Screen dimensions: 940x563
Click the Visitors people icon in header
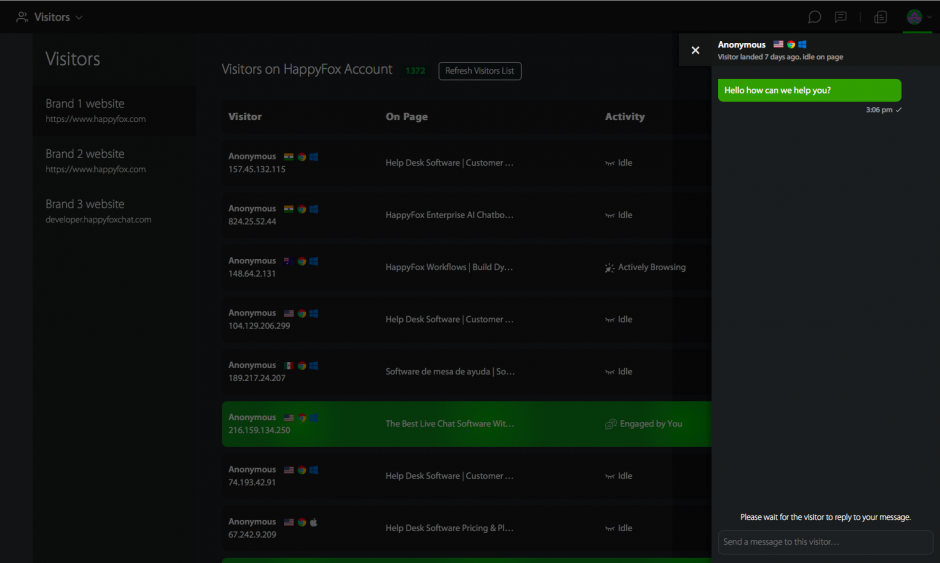tap(22, 17)
